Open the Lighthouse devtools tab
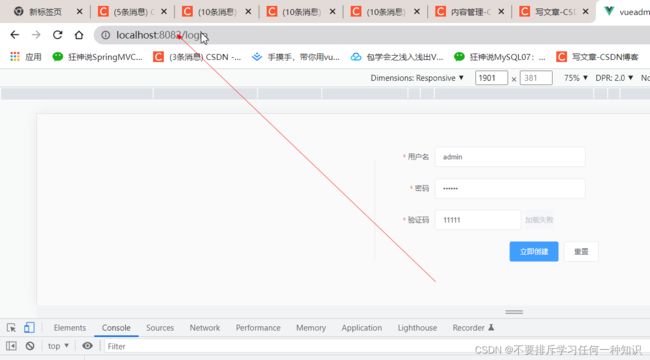The width and height of the screenshot is (650, 360). (417, 328)
